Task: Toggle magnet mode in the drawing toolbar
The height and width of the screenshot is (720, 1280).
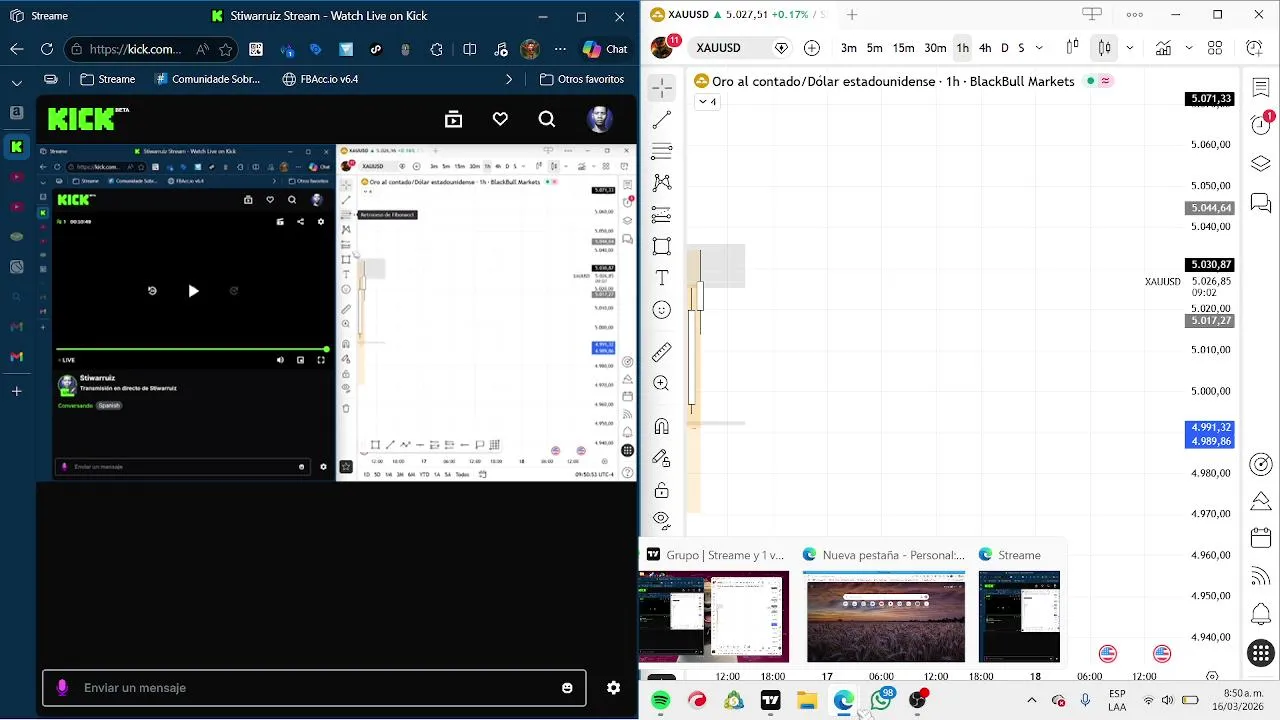Action: (x=661, y=427)
